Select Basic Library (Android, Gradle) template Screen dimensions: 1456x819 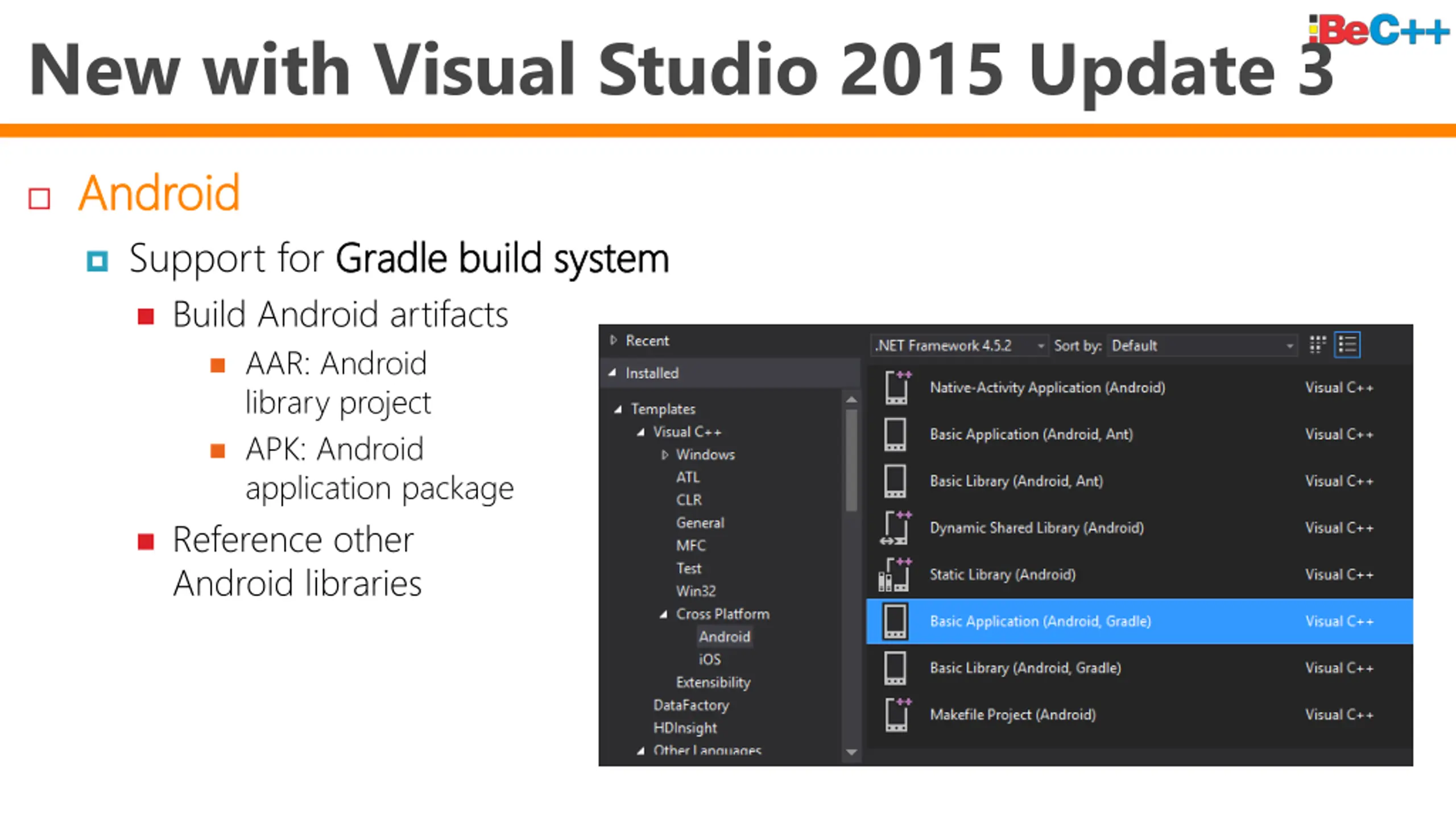[x=1139, y=668]
